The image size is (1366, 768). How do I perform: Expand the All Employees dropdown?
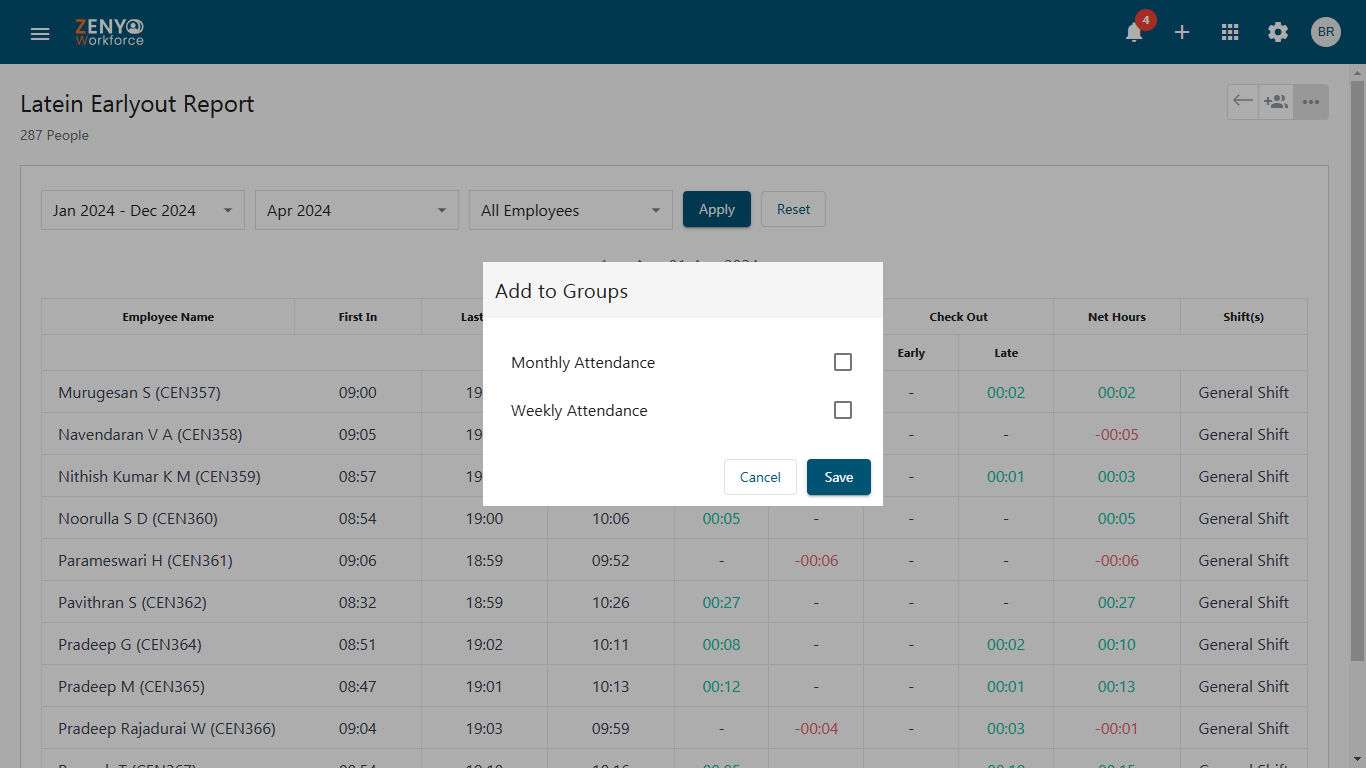[571, 210]
